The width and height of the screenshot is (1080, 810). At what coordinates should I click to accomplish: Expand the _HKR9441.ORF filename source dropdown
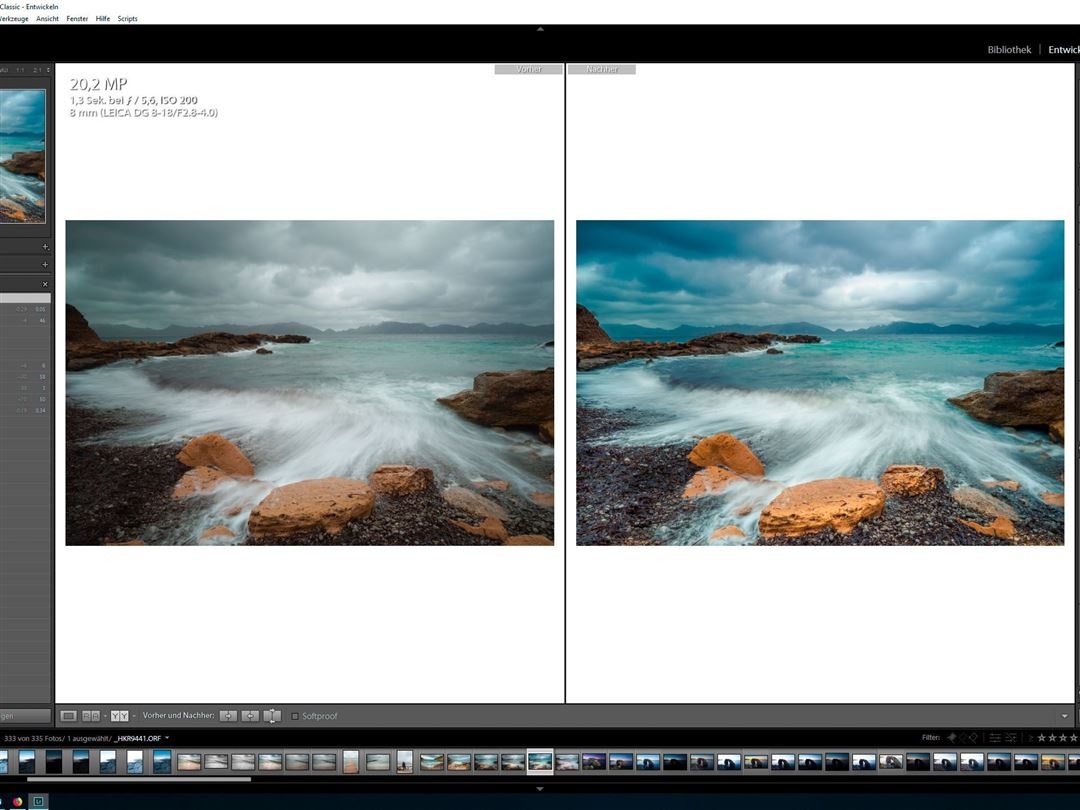(x=167, y=738)
